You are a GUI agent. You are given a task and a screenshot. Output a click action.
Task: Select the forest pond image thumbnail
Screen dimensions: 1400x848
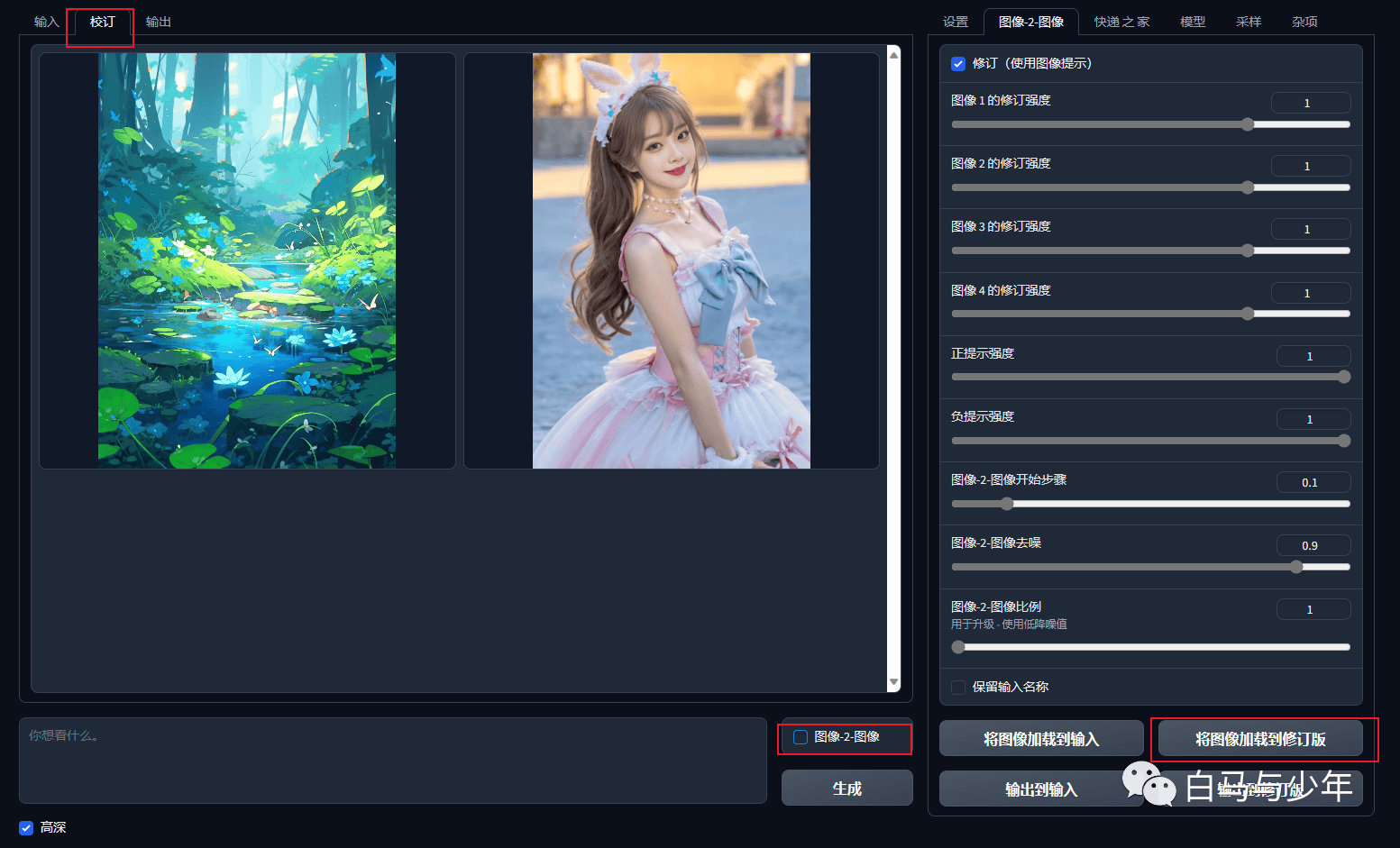tap(247, 260)
